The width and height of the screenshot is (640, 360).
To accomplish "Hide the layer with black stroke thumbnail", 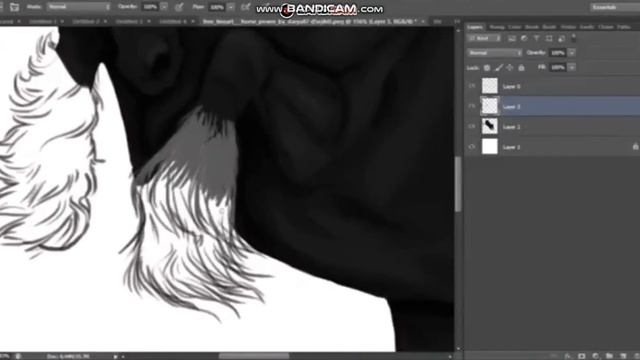I will coord(472,127).
